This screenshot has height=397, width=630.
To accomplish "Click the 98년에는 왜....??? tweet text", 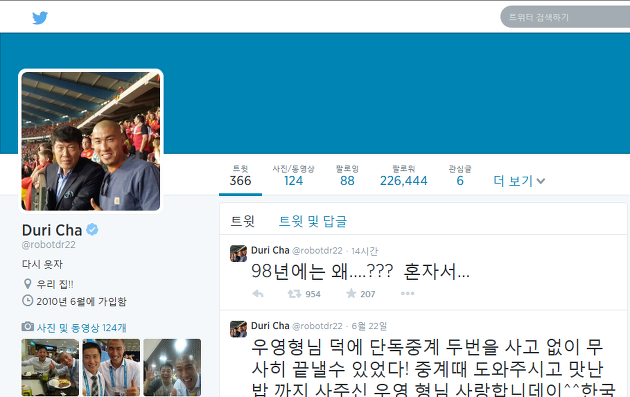I will click(x=360, y=272).
